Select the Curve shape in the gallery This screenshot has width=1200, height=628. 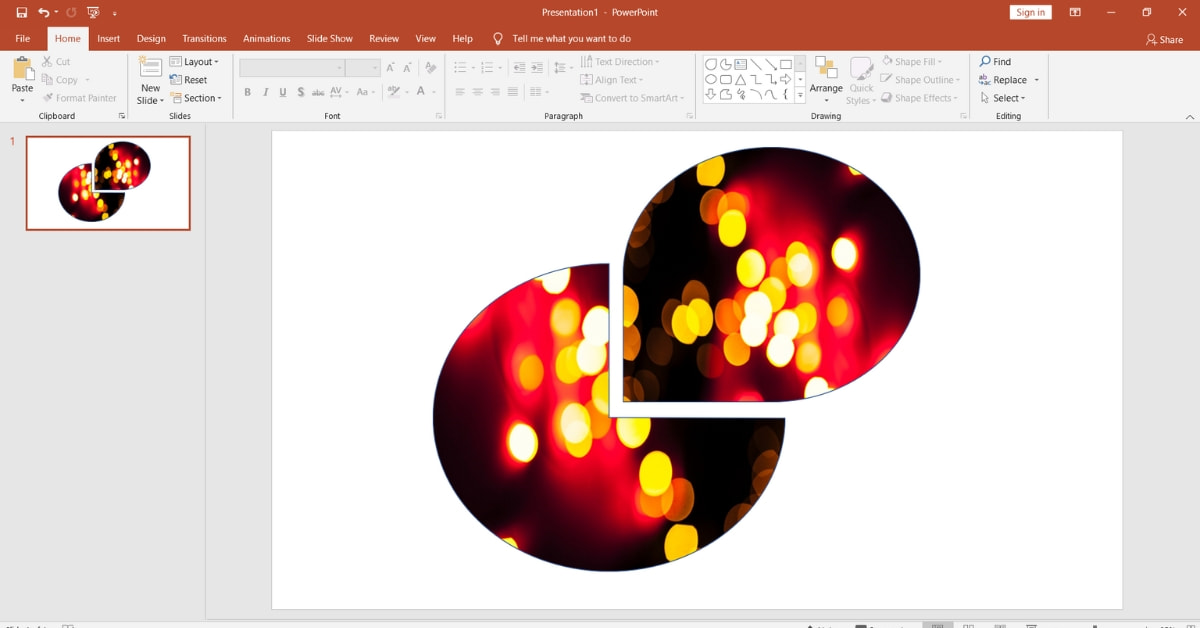tap(771, 94)
